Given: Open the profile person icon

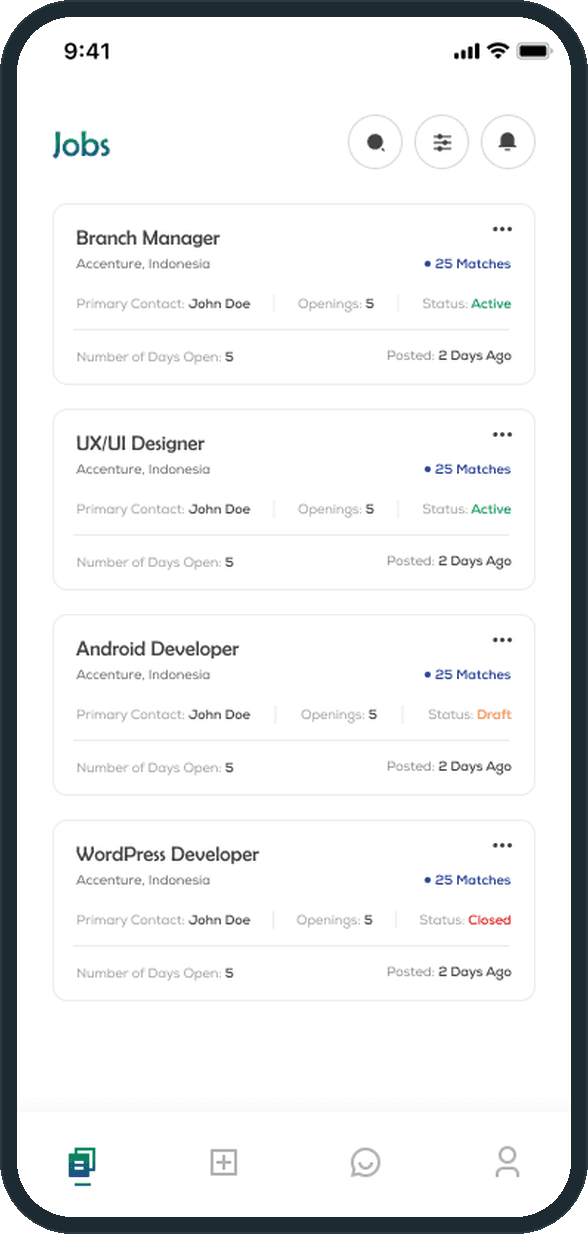Looking at the screenshot, I should coord(507,1162).
